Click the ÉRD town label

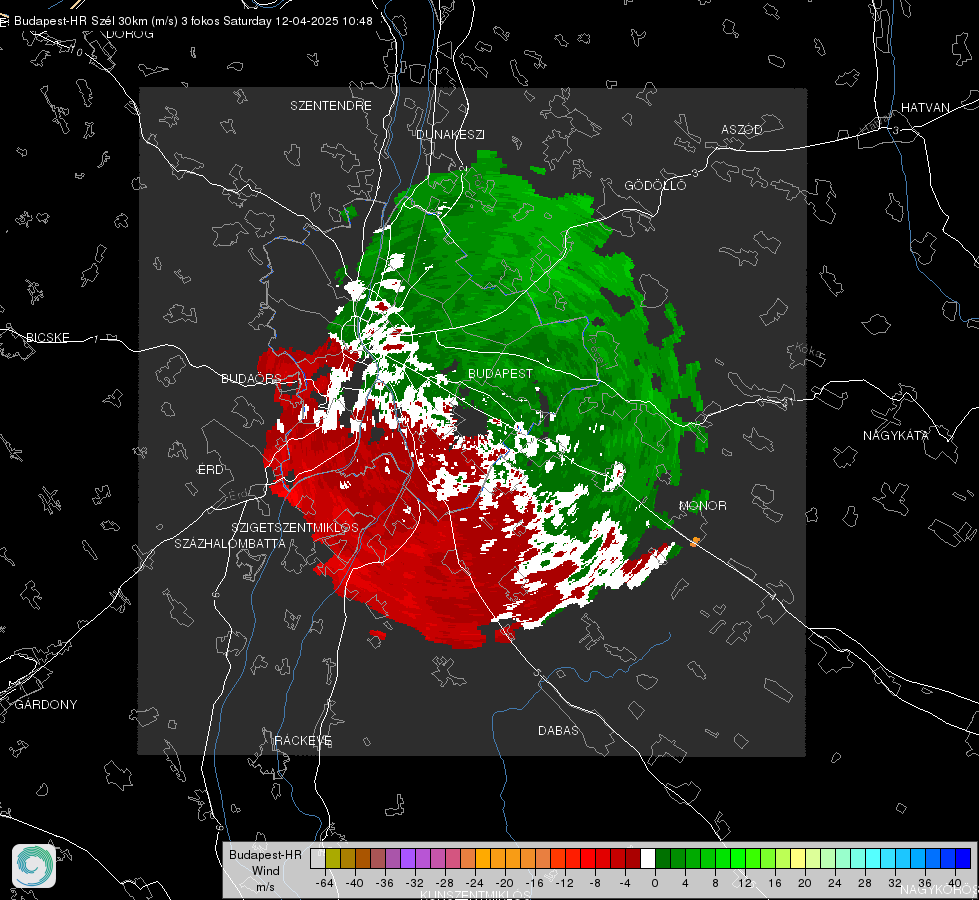pyautogui.click(x=210, y=470)
